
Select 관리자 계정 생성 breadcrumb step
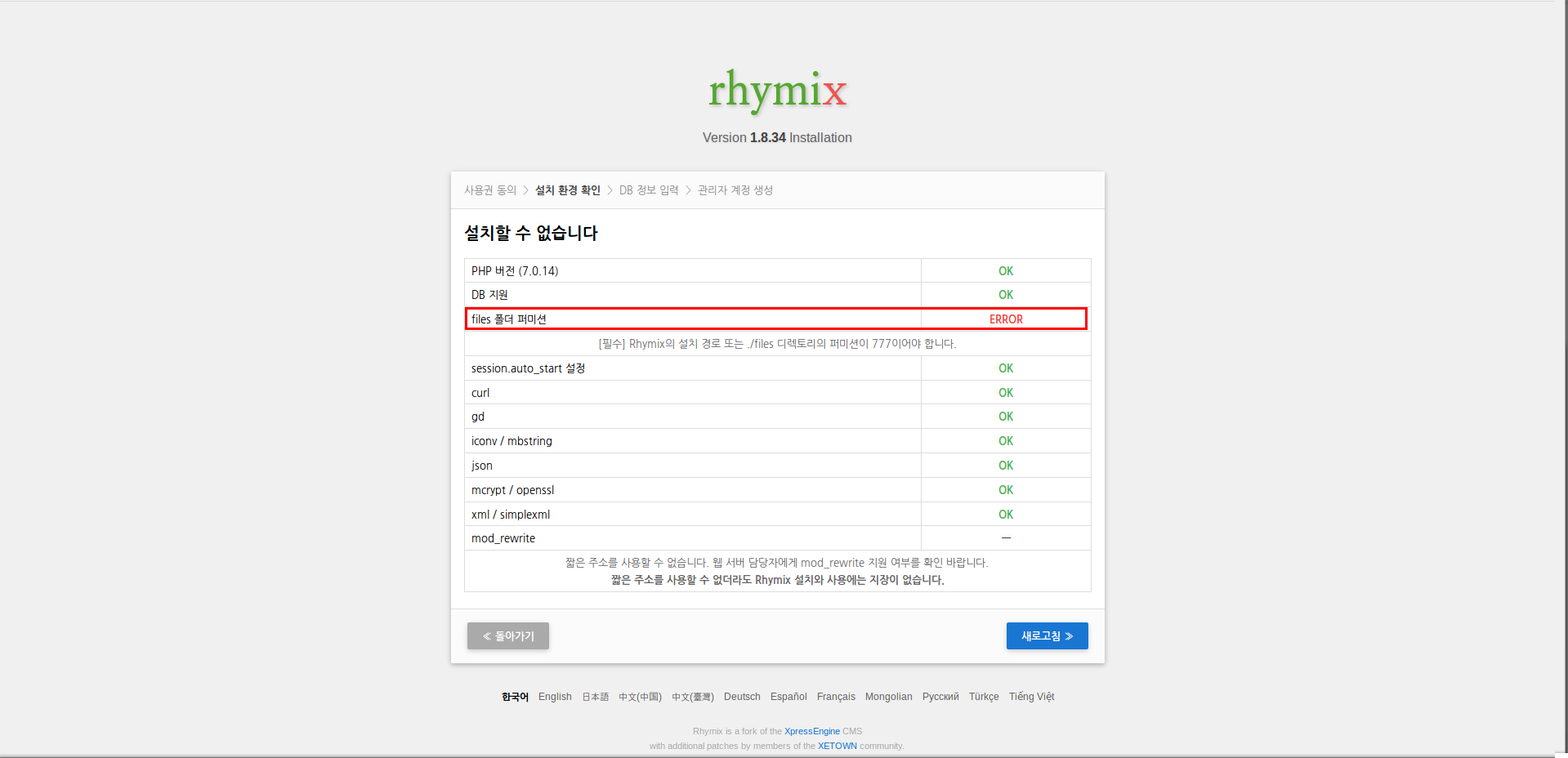735,190
